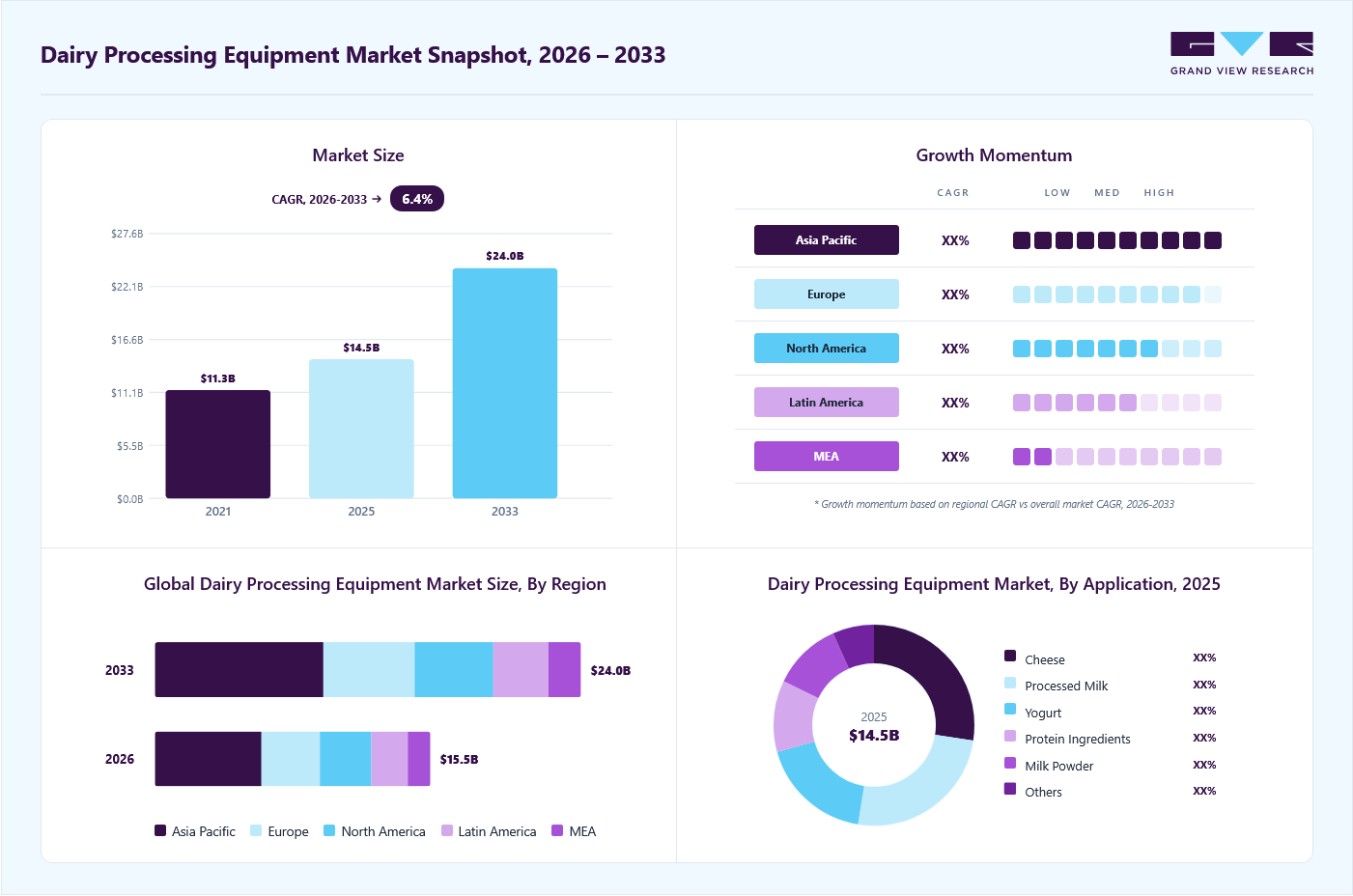Select the MEA region label
The image size is (1353, 896).
coord(826,457)
